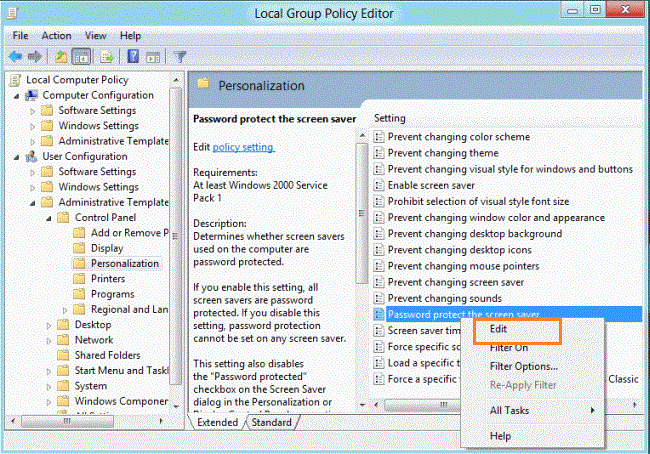The image size is (650, 454).
Task: Select Add or Remove Programs tree item
Action: pyautogui.click(x=130, y=233)
